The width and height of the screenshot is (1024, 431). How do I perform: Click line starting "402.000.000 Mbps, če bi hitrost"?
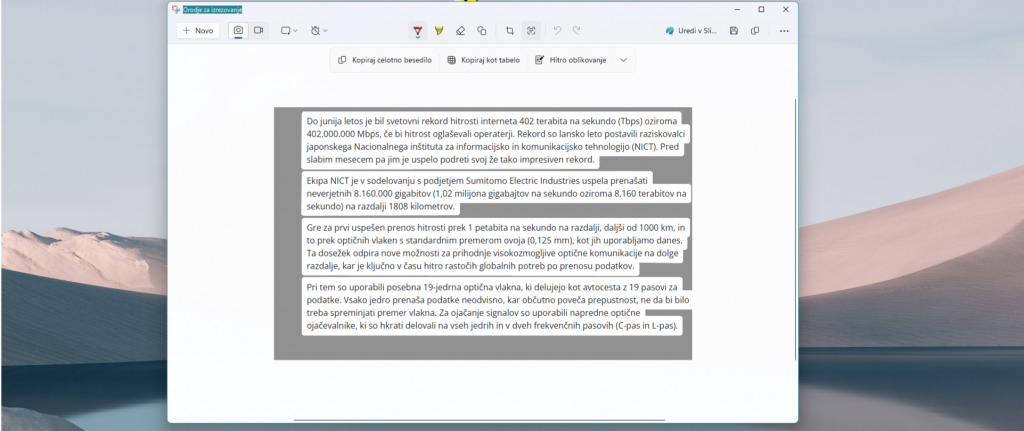(x=495, y=134)
